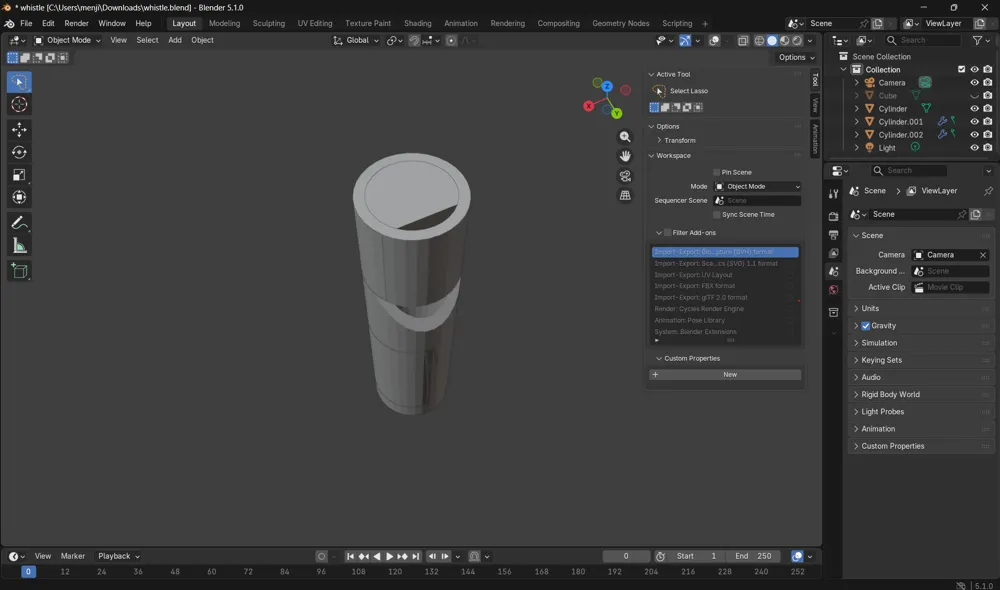
Task: Toggle camera view in the viewport
Action: (x=625, y=176)
